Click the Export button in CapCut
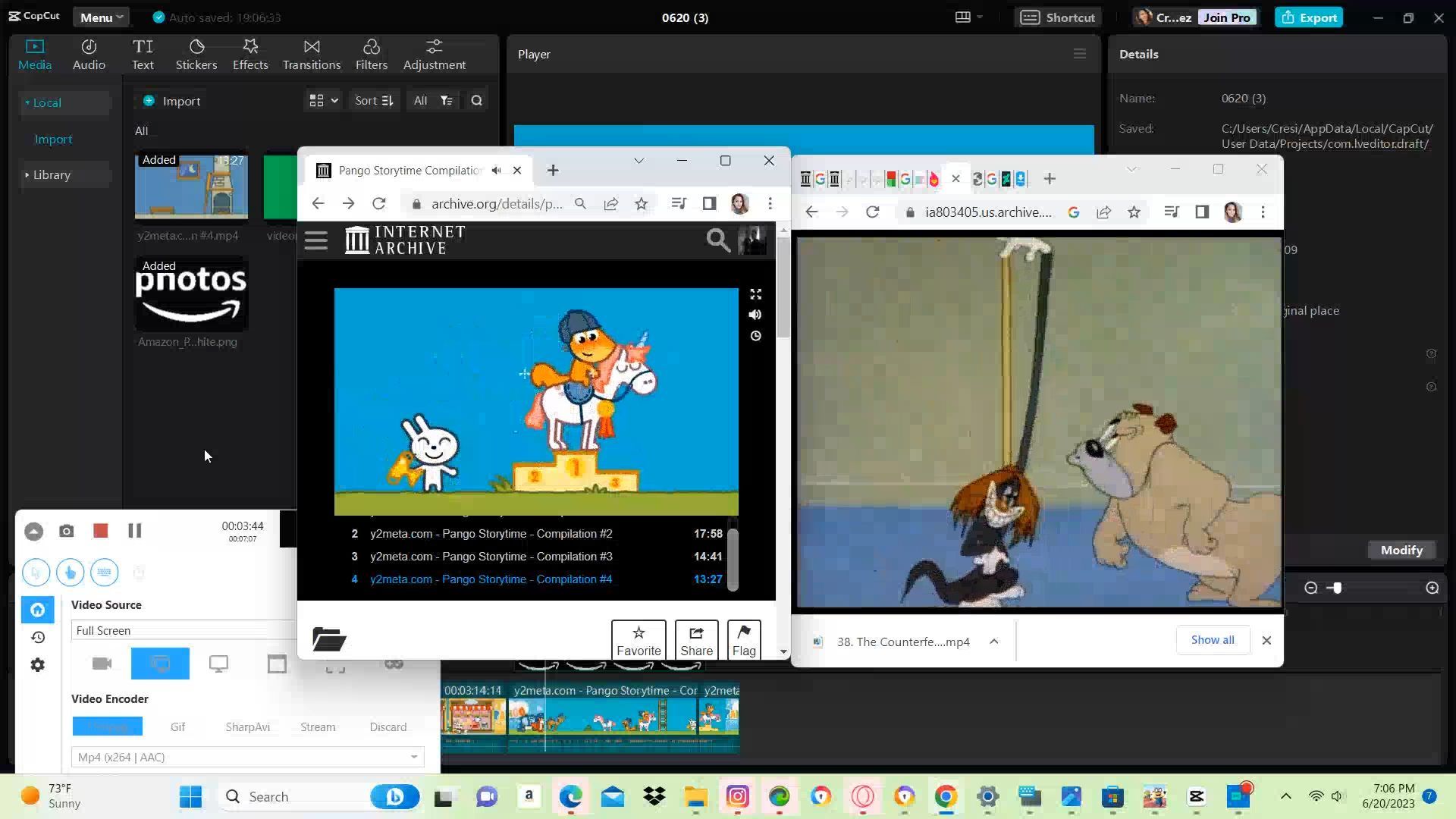Screen dimensions: 1456x819 [1309, 17]
